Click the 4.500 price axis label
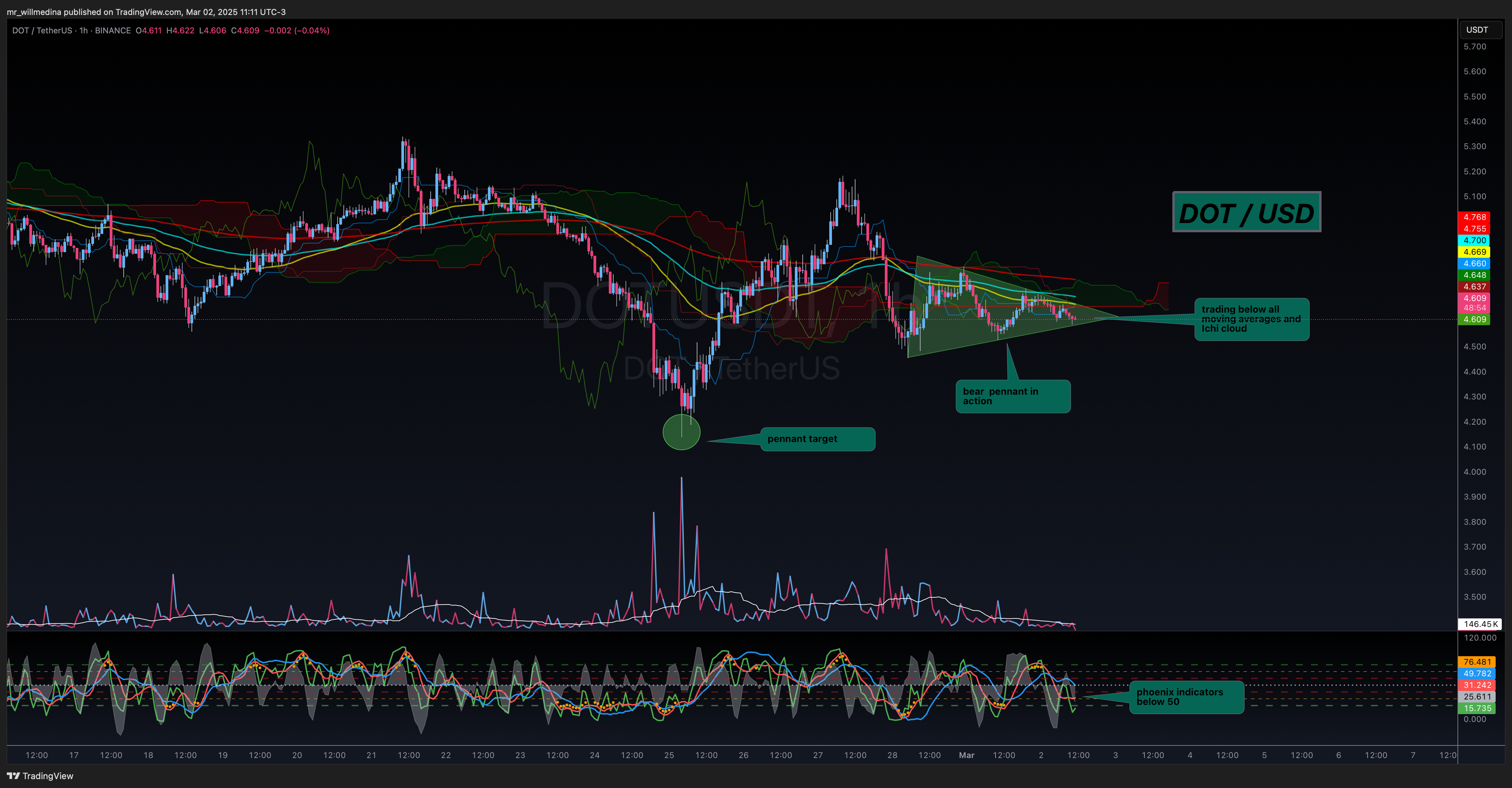 tap(1475, 347)
